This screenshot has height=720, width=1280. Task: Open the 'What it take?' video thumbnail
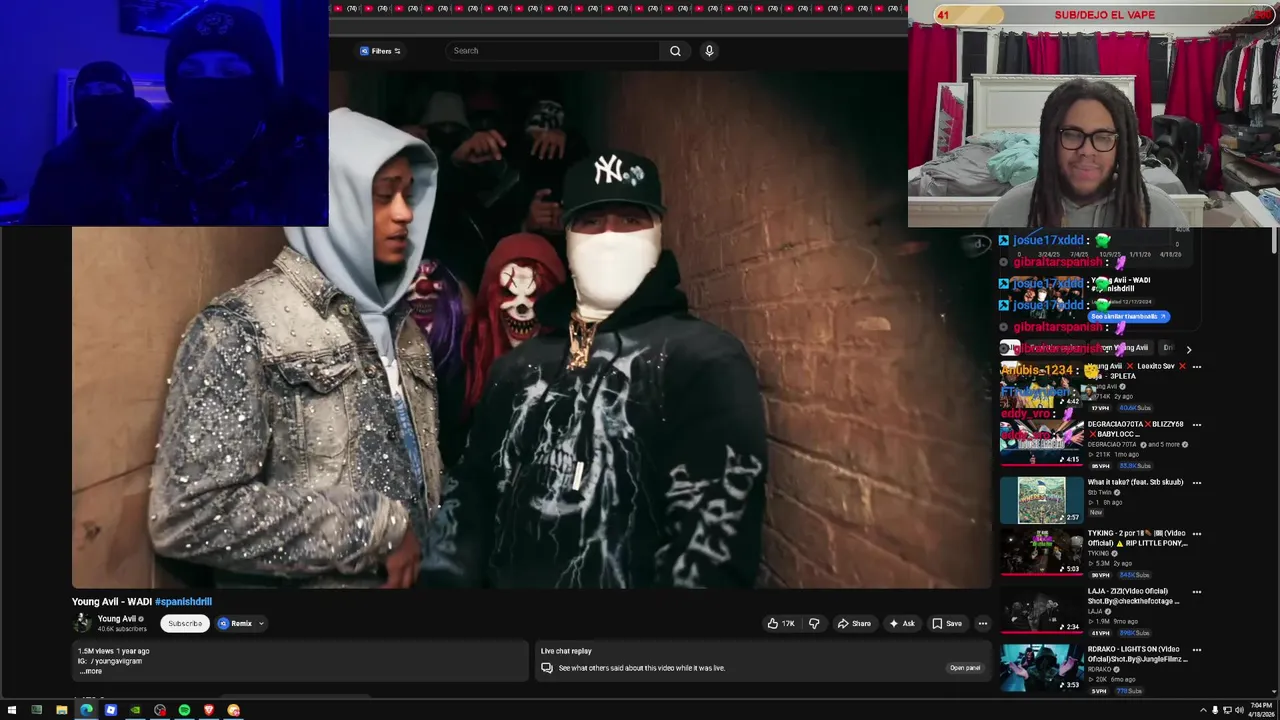1041,500
